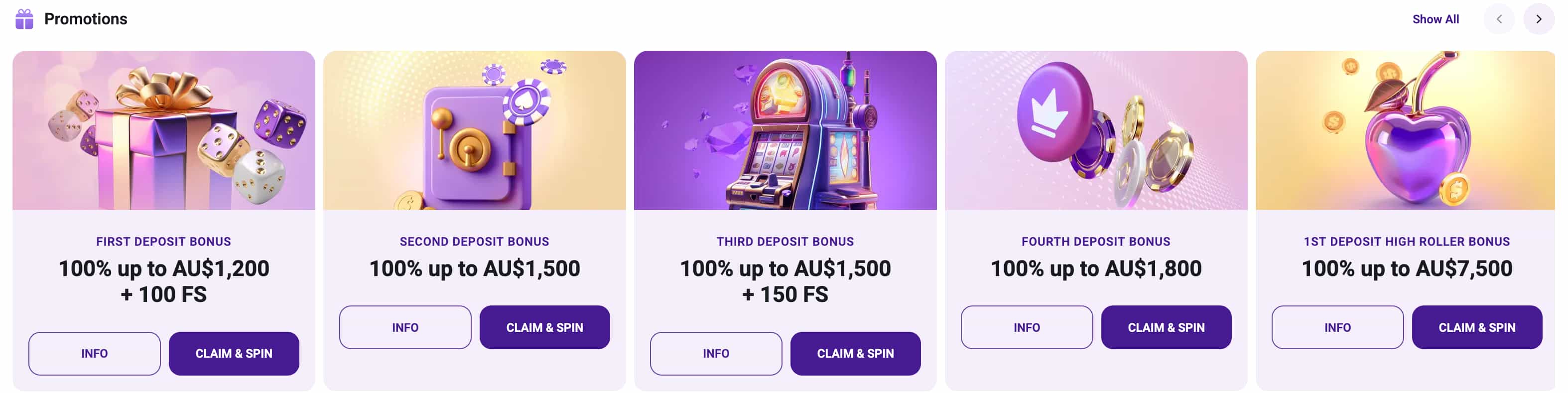Claim the Second Deposit Bonus
The height and width of the screenshot is (393, 1568).
point(545,327)
